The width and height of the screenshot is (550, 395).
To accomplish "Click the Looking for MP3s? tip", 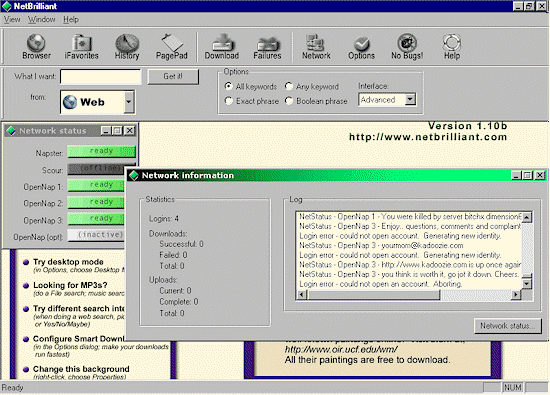I will (x=70, y=285).
